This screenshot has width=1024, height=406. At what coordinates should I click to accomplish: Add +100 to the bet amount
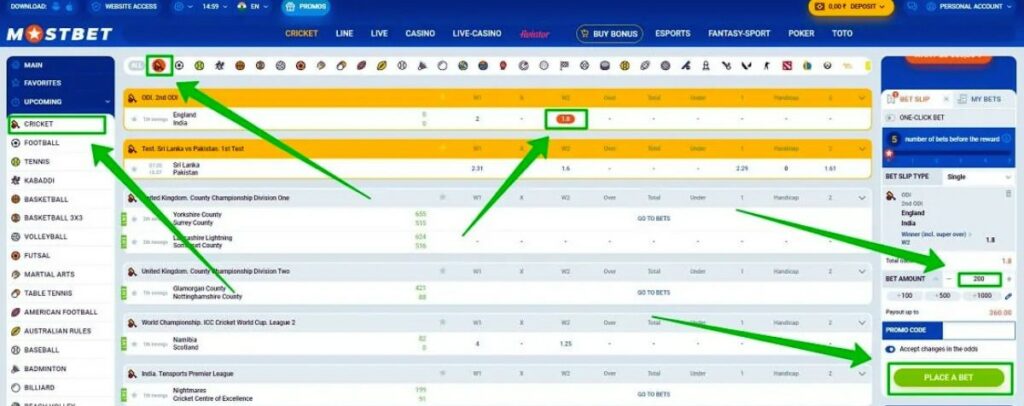point(905,296)
